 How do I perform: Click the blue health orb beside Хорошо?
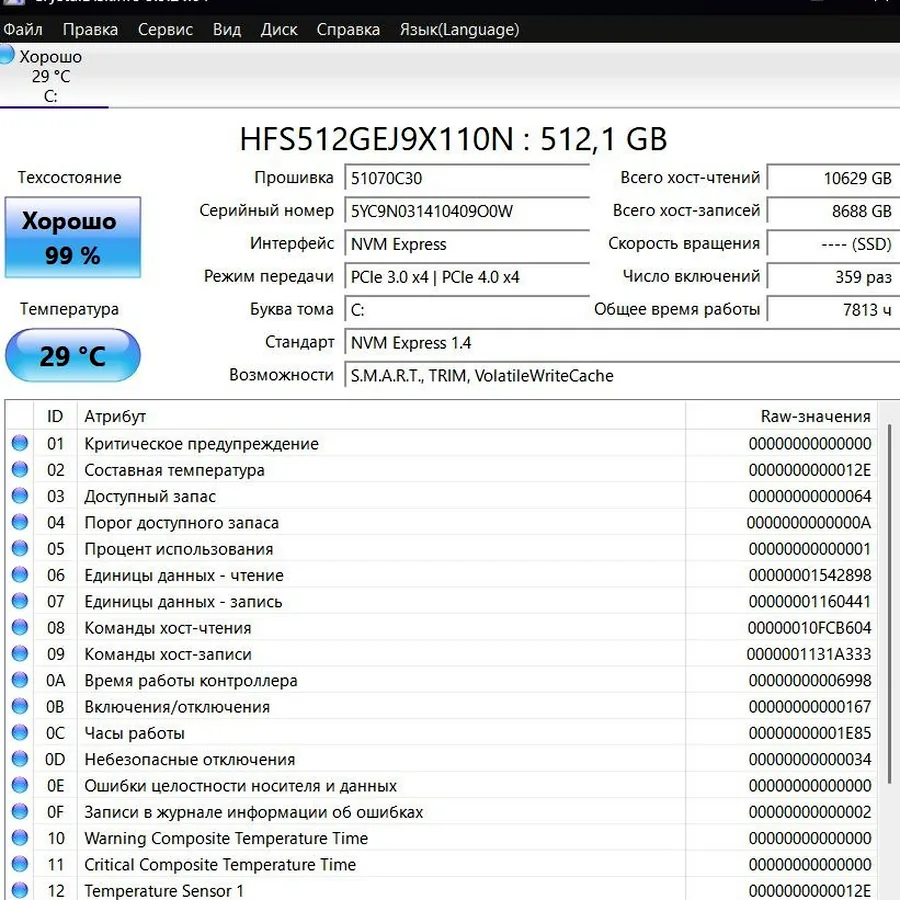[x=6, y=55]
